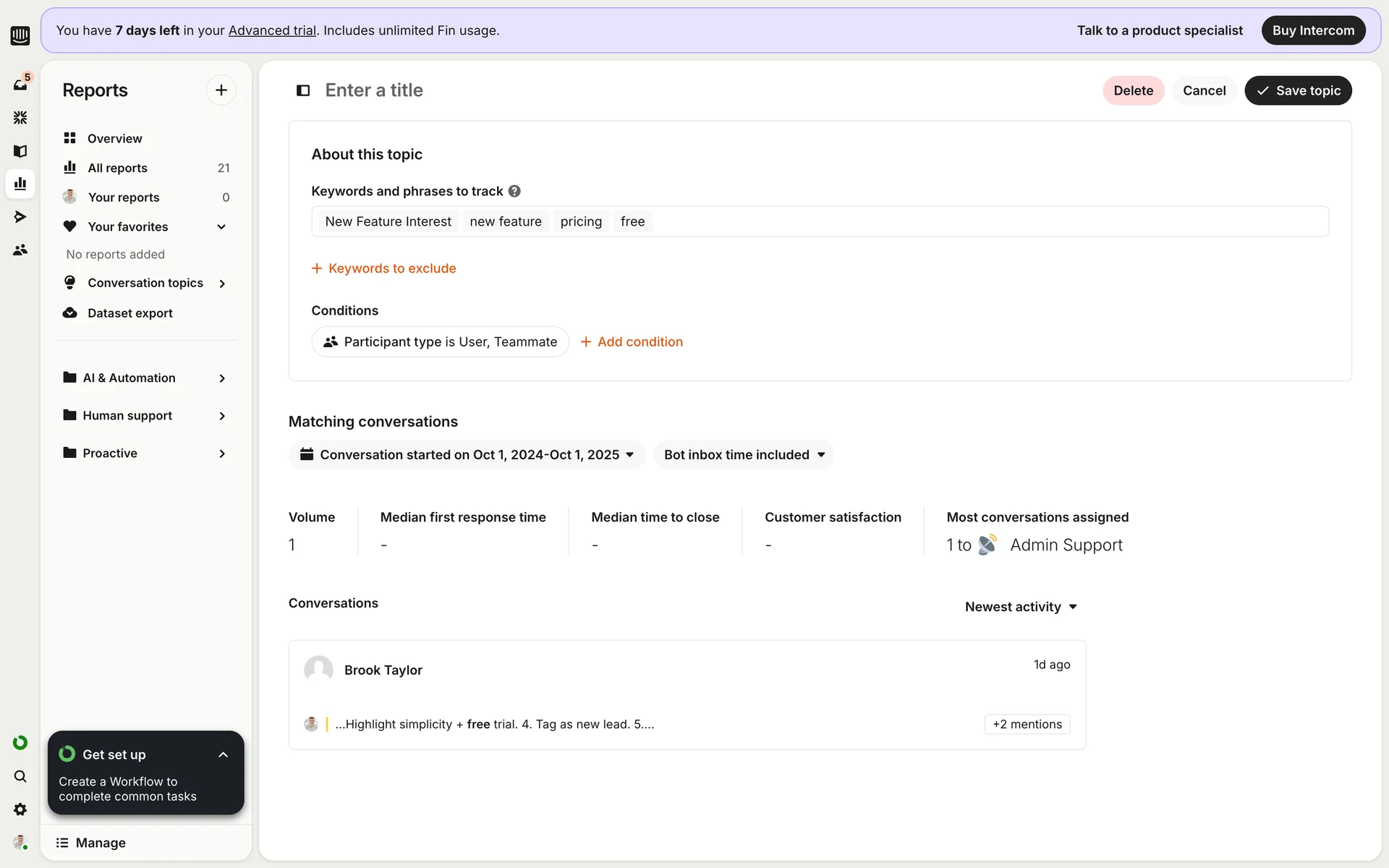Image resolution: width=1389 pixels, height=868 pixels.
Task: Click the search magnifier icon
Action: [x=20, y=776]
